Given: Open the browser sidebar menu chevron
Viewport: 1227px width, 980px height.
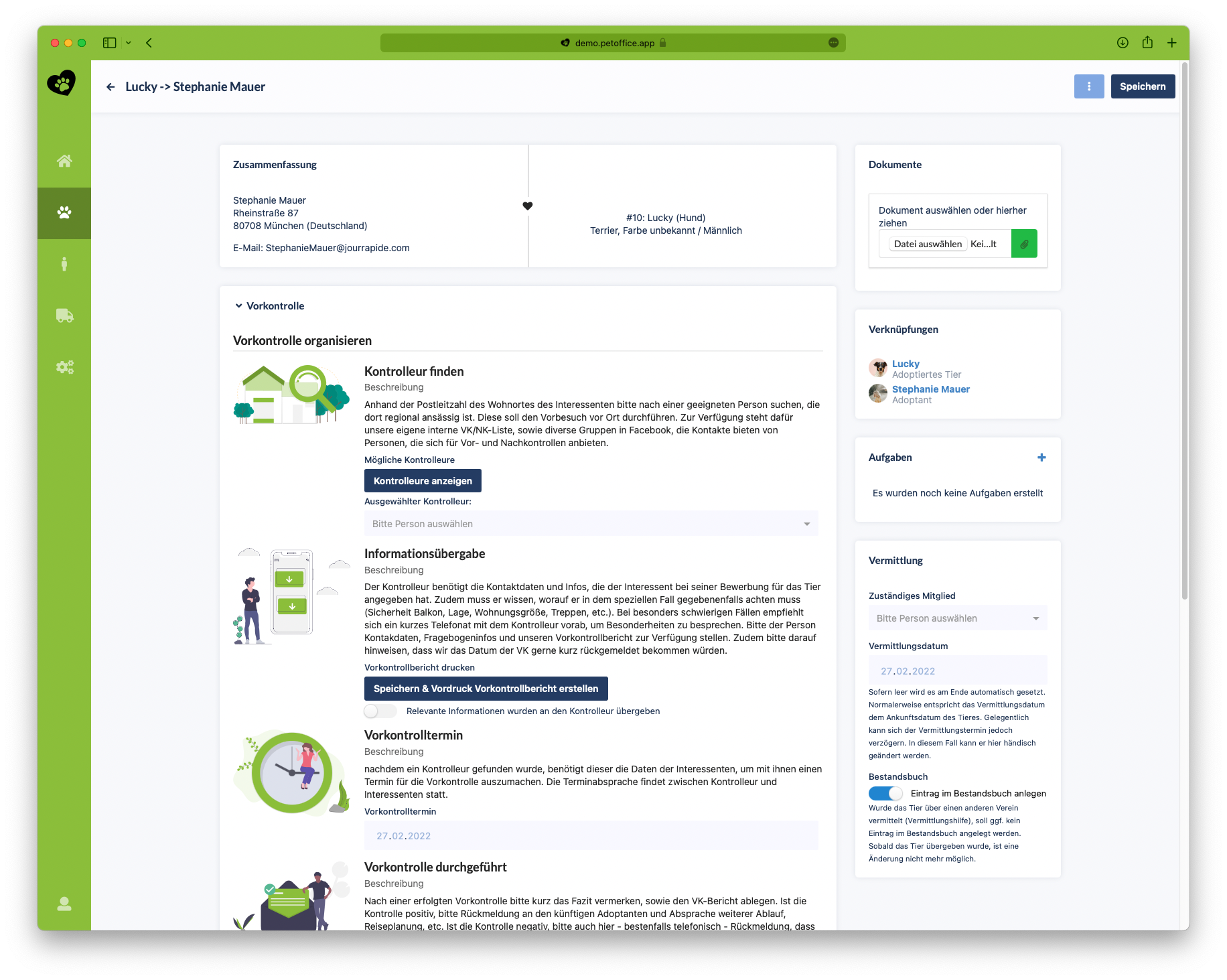Looking at the screenshot, I should [129, 43].
